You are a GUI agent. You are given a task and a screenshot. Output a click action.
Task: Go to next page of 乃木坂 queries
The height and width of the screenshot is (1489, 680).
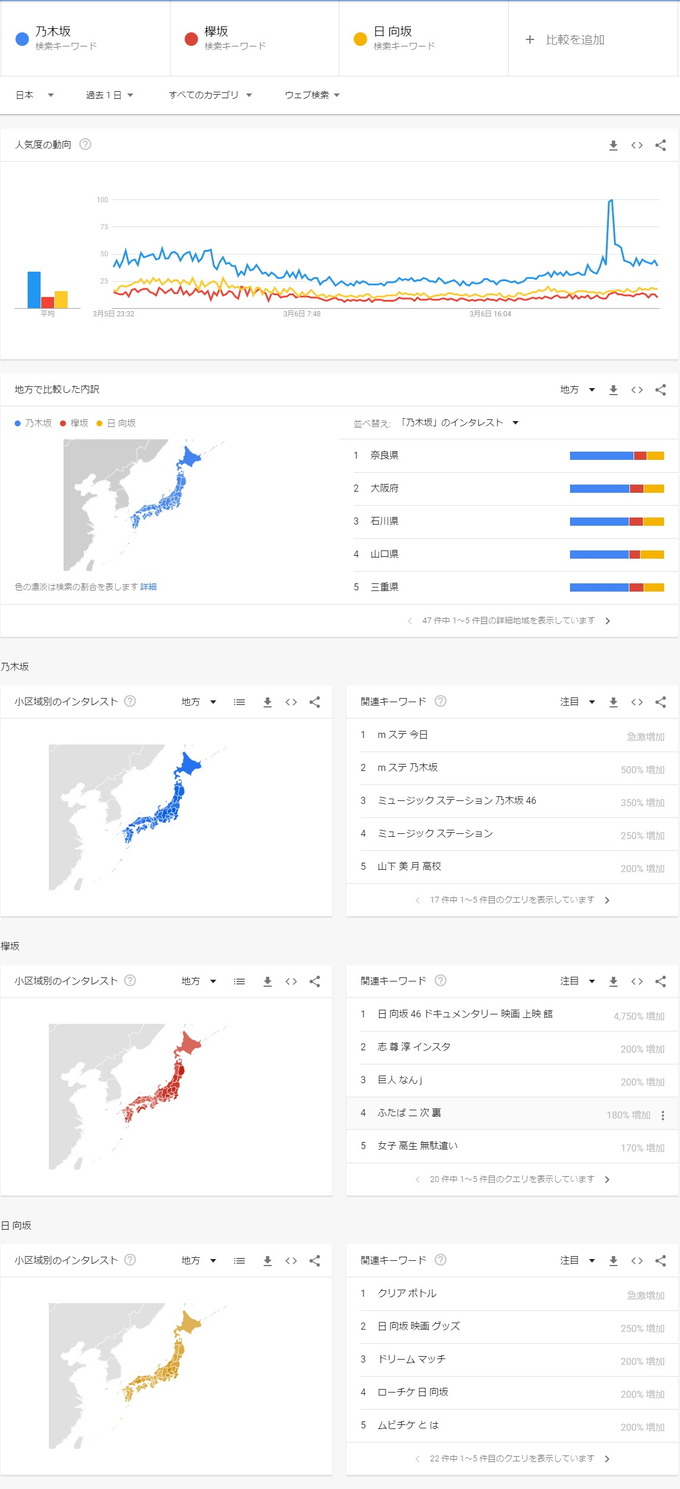(x=607, y=900)
